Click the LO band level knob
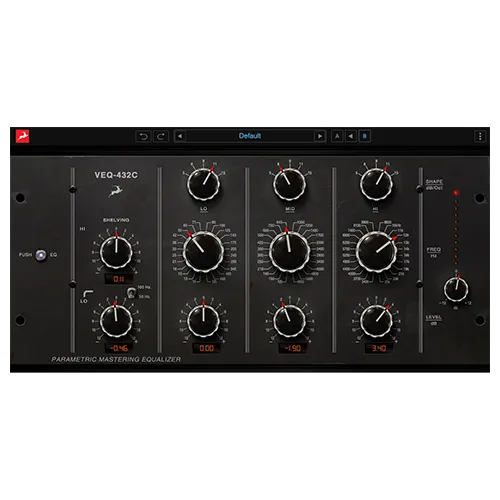Viewport: 500px width, 500px height. click(x=203, y=321)
